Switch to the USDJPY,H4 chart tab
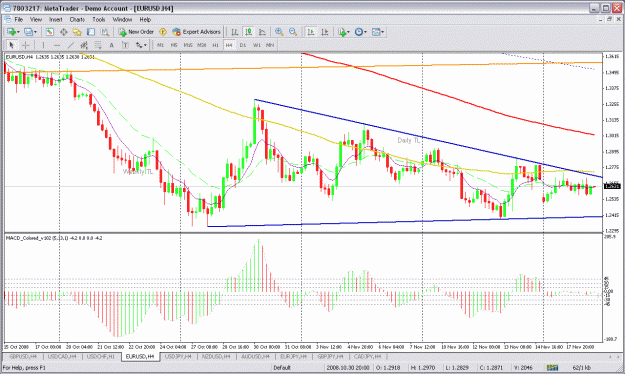 pyautogui.click(x=178, y=356)
